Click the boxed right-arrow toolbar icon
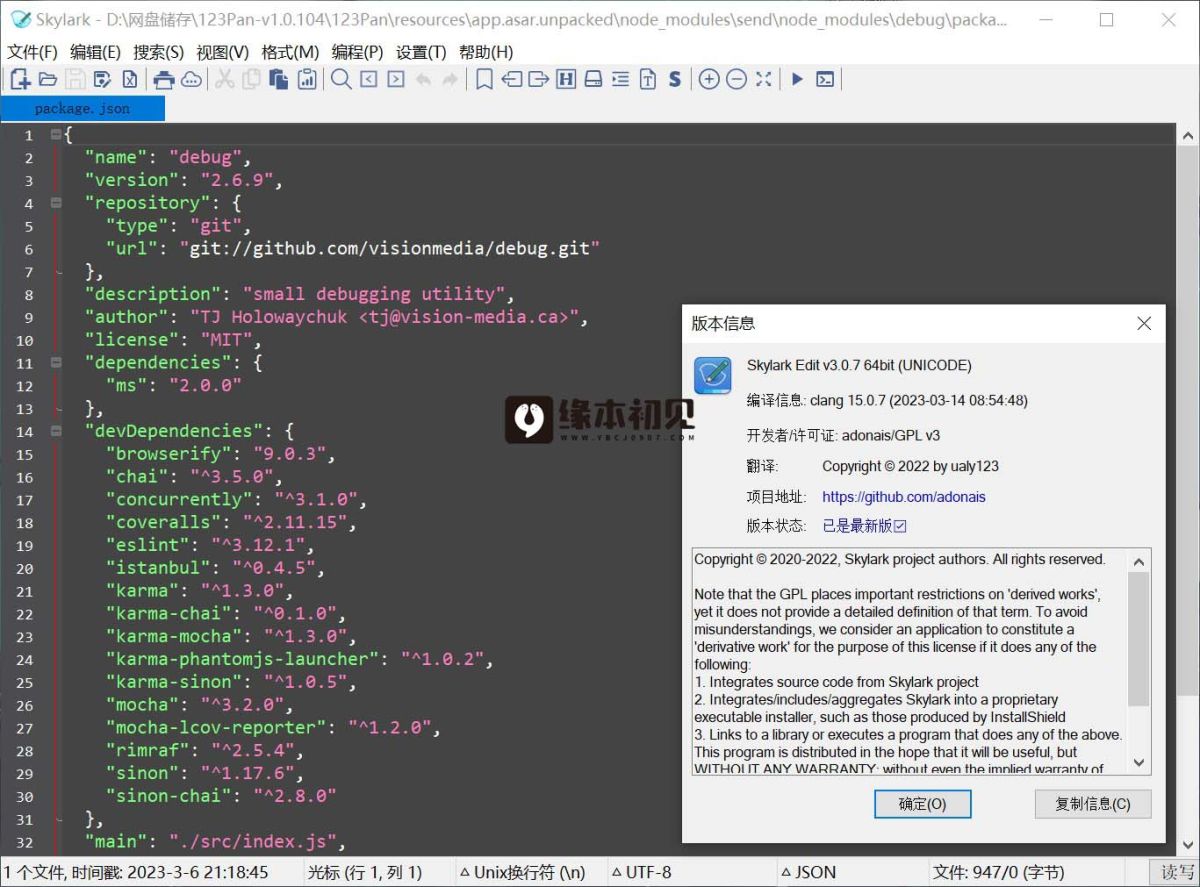The image size is (1200, 887). click(x=396, y=80)
